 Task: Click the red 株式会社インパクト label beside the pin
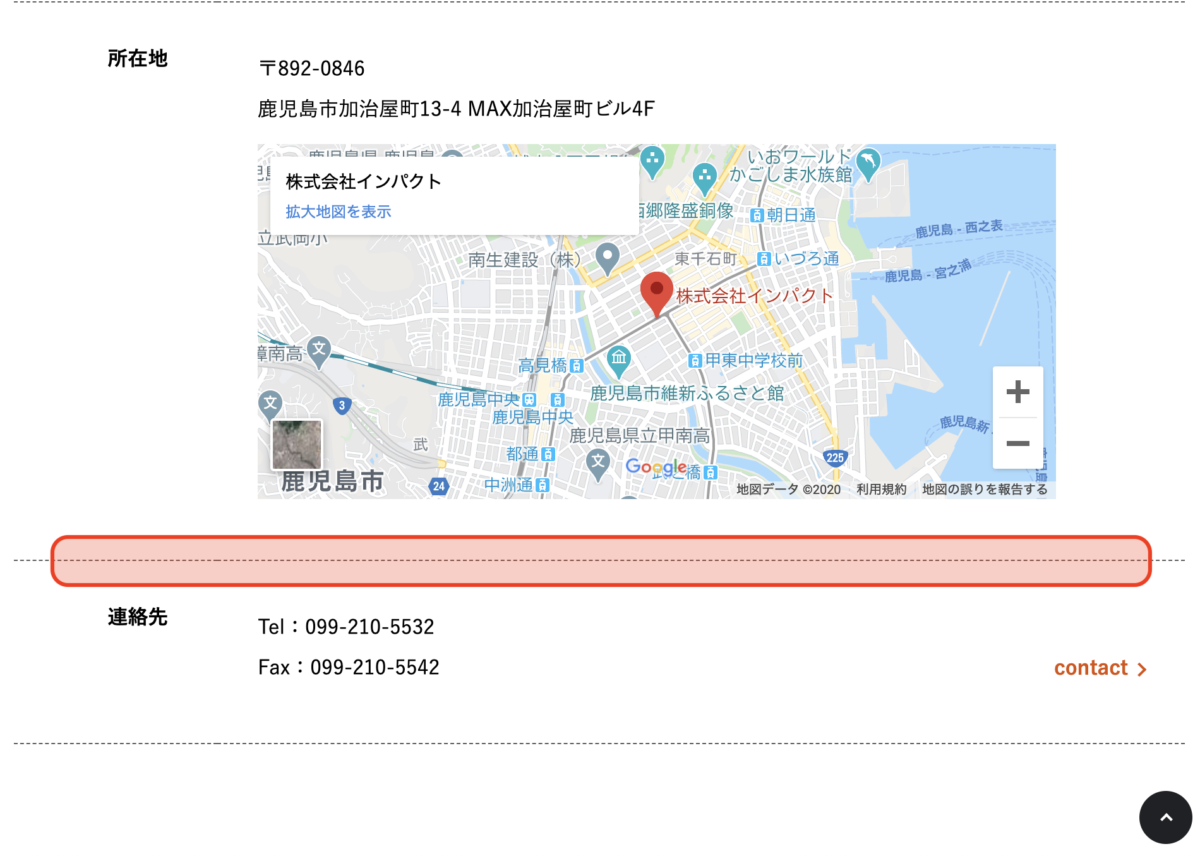(x=755, y=296)
